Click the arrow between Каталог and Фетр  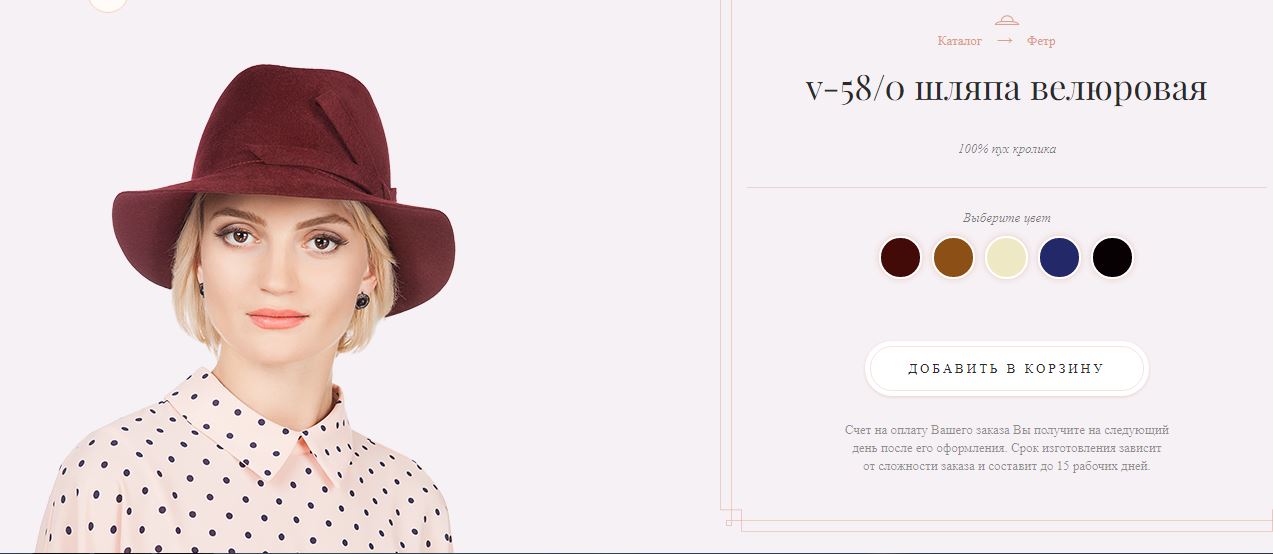coord(1005,41)
